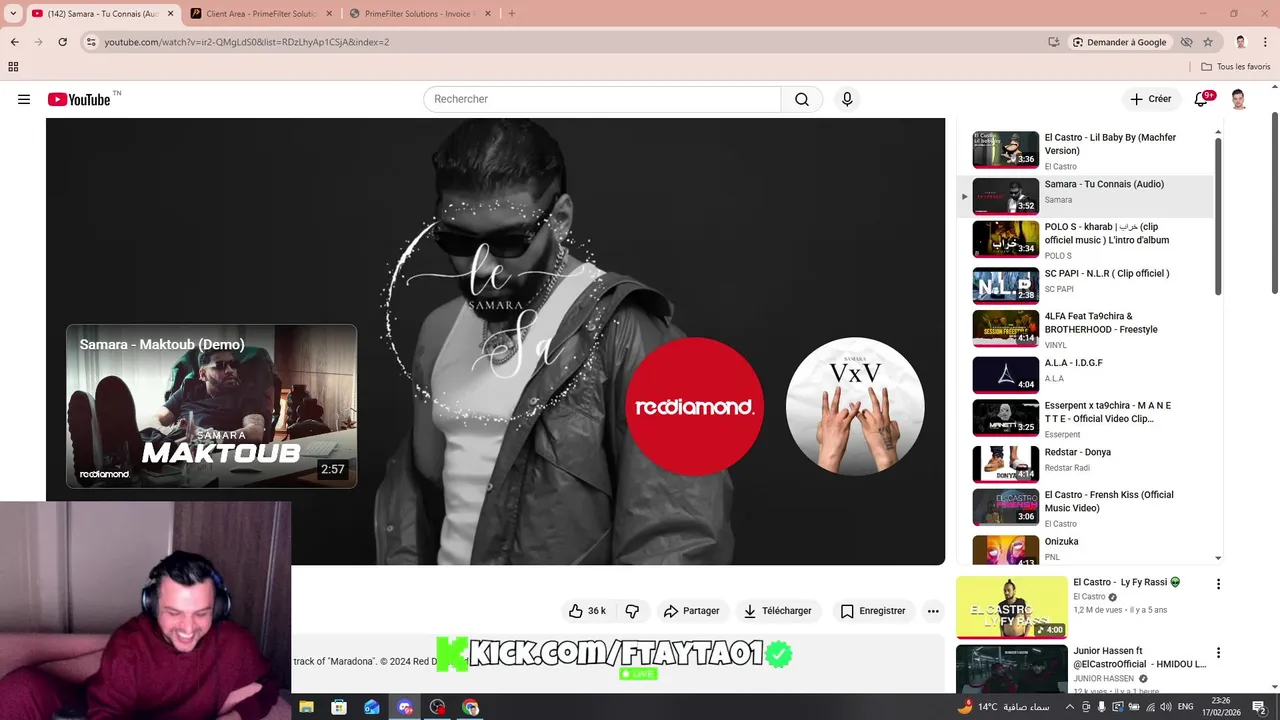Image resolution: width=1280 pixels, height=720 pixels.
Task: Play El Castro Lil Baby By playlist item
Action: click(x=1085, y=150)
